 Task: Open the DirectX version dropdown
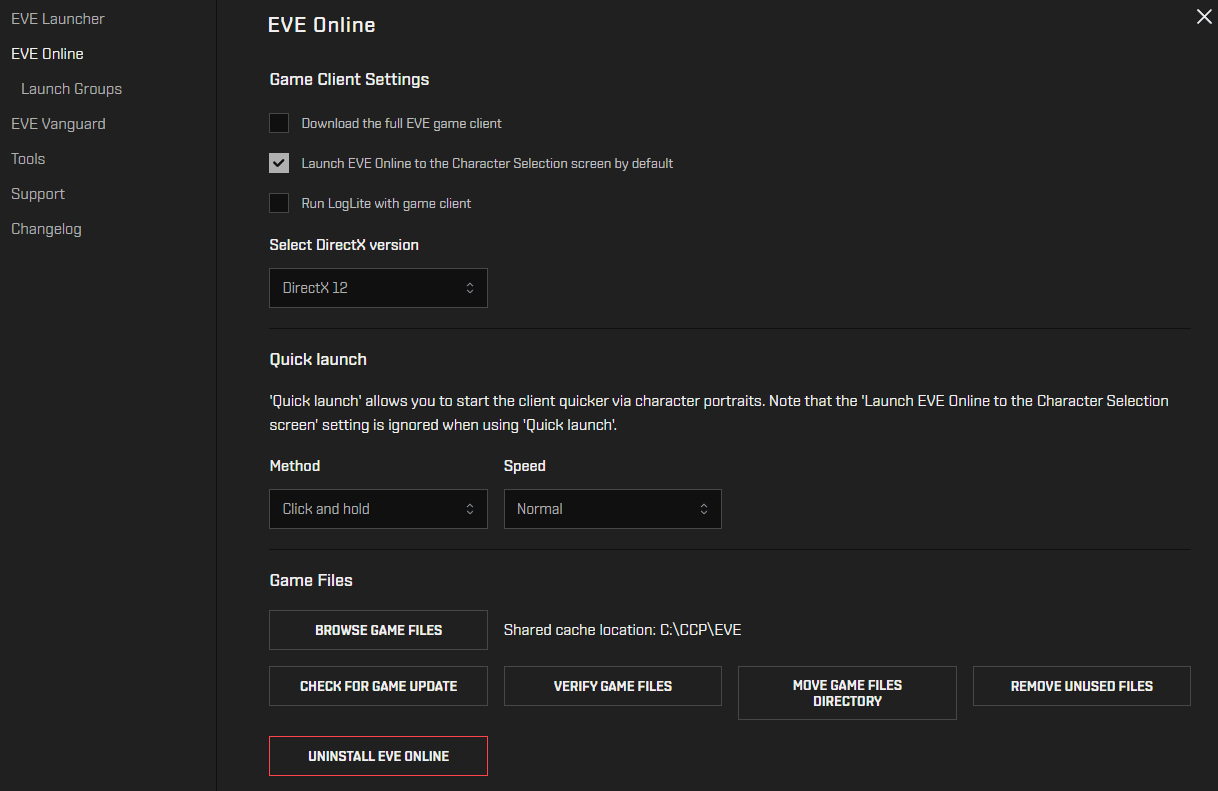(378, 288)
